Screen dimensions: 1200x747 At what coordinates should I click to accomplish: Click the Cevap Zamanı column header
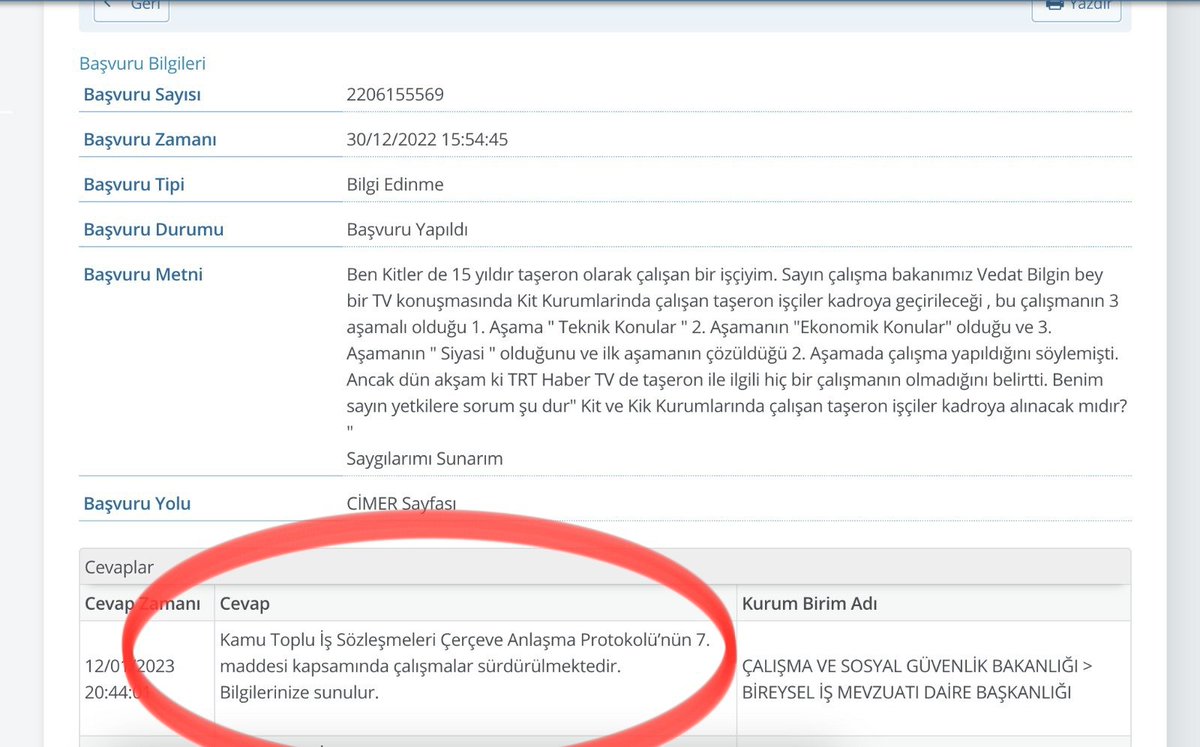pyautogui.click(x=147, y=602)
